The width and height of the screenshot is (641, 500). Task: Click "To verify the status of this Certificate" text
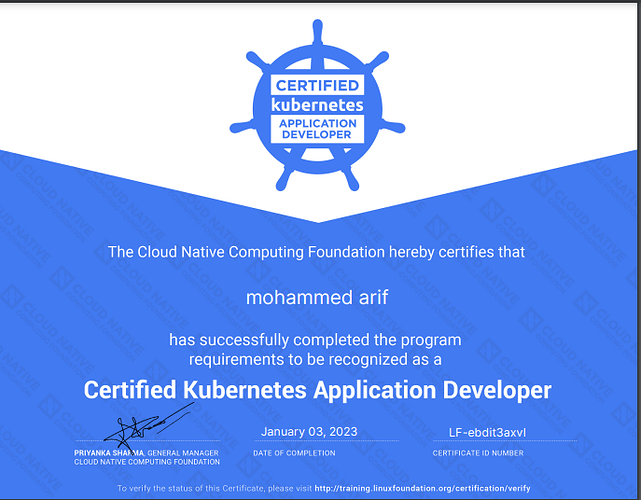pos(190,488)
